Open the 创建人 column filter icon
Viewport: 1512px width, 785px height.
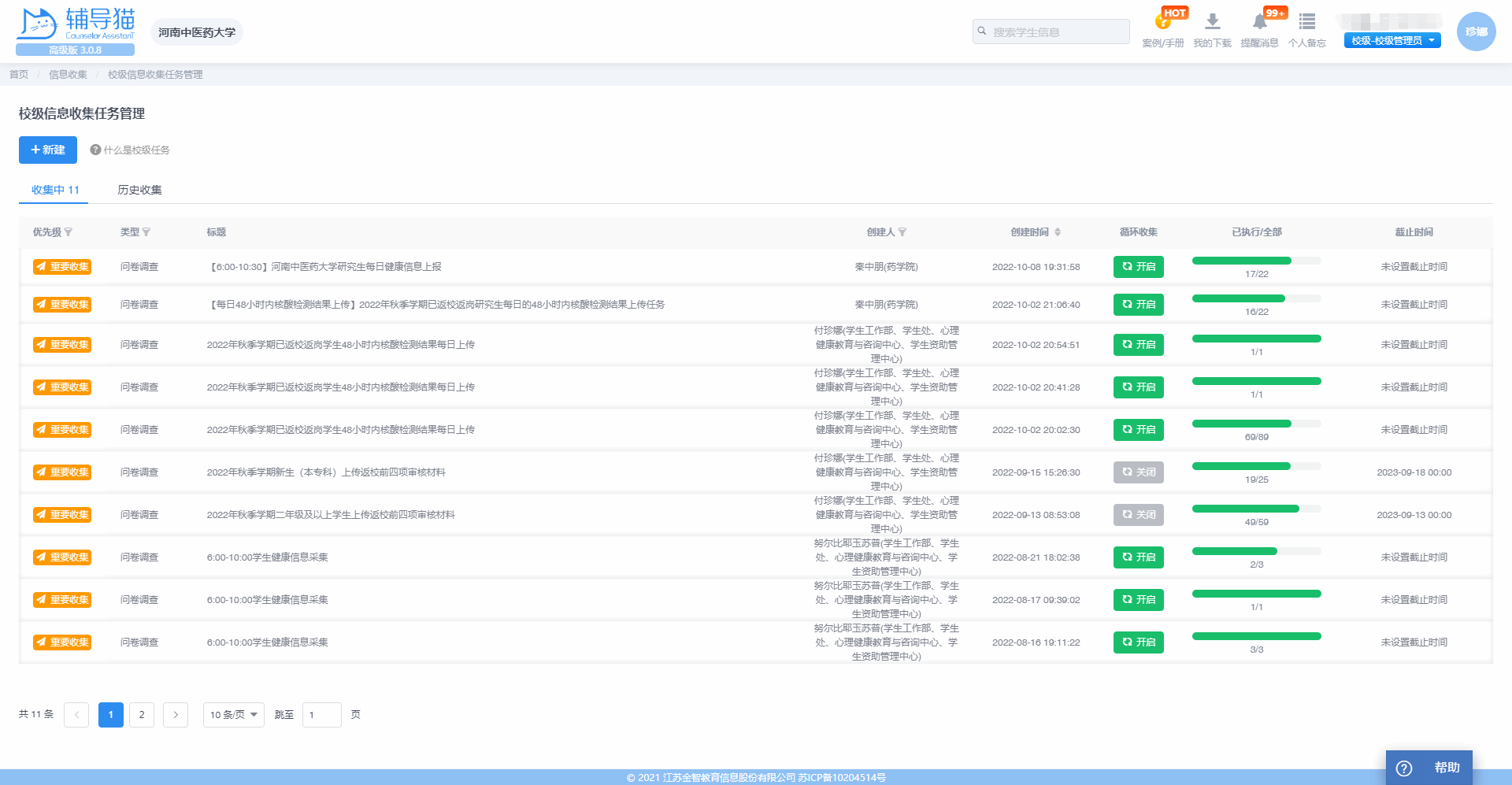pos(904,232)
